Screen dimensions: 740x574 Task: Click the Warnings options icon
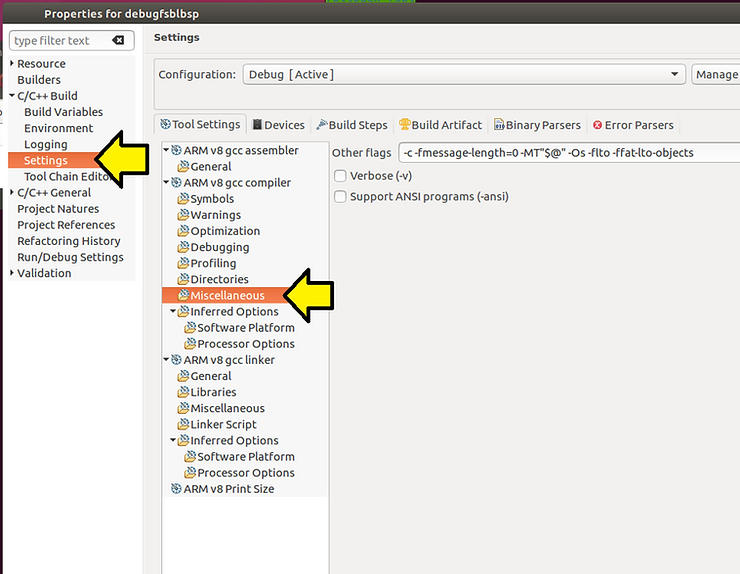click(x=183, y=214)
